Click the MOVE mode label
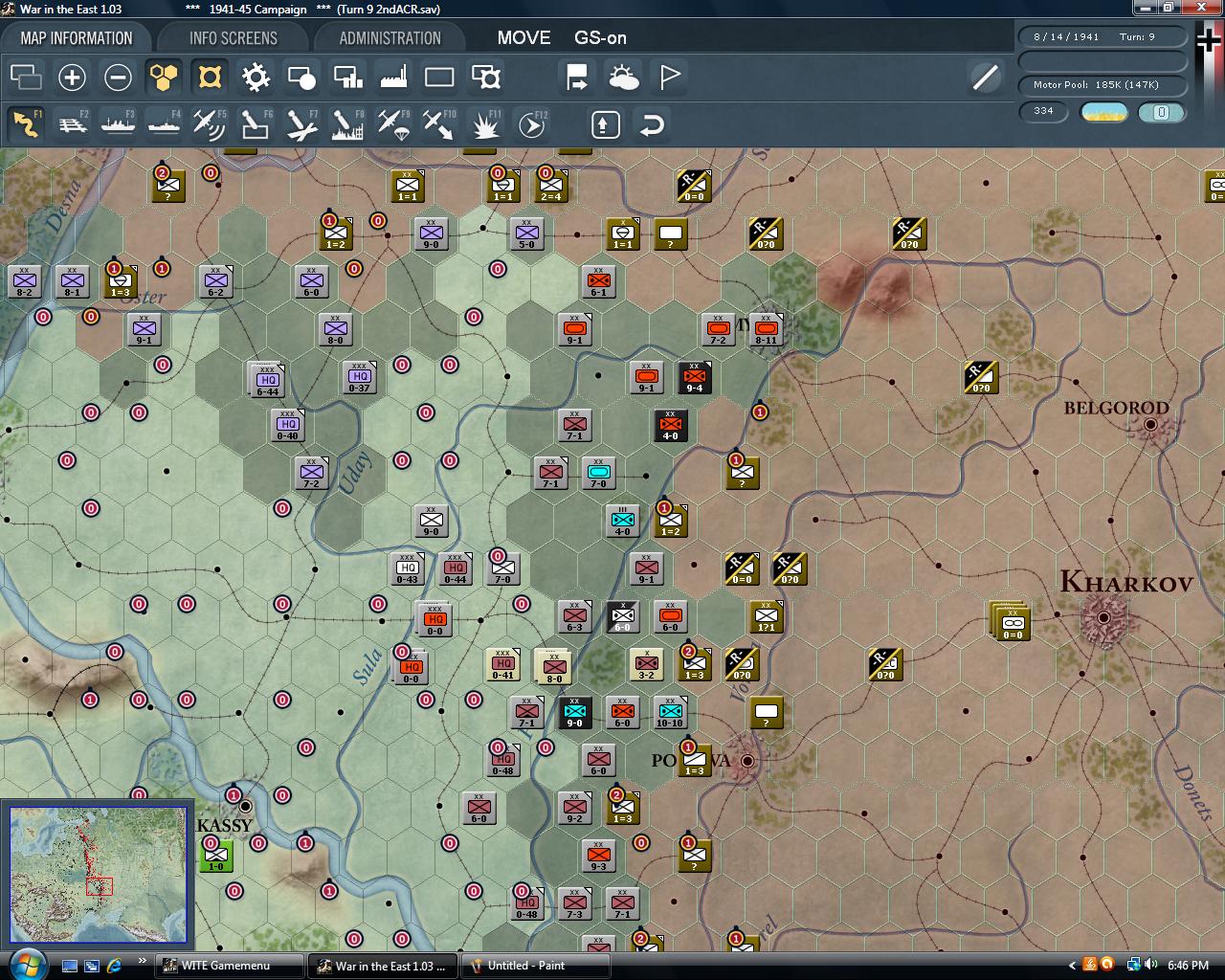The width and height of the screenshot is (1225, 980). [x=523, y=38]
